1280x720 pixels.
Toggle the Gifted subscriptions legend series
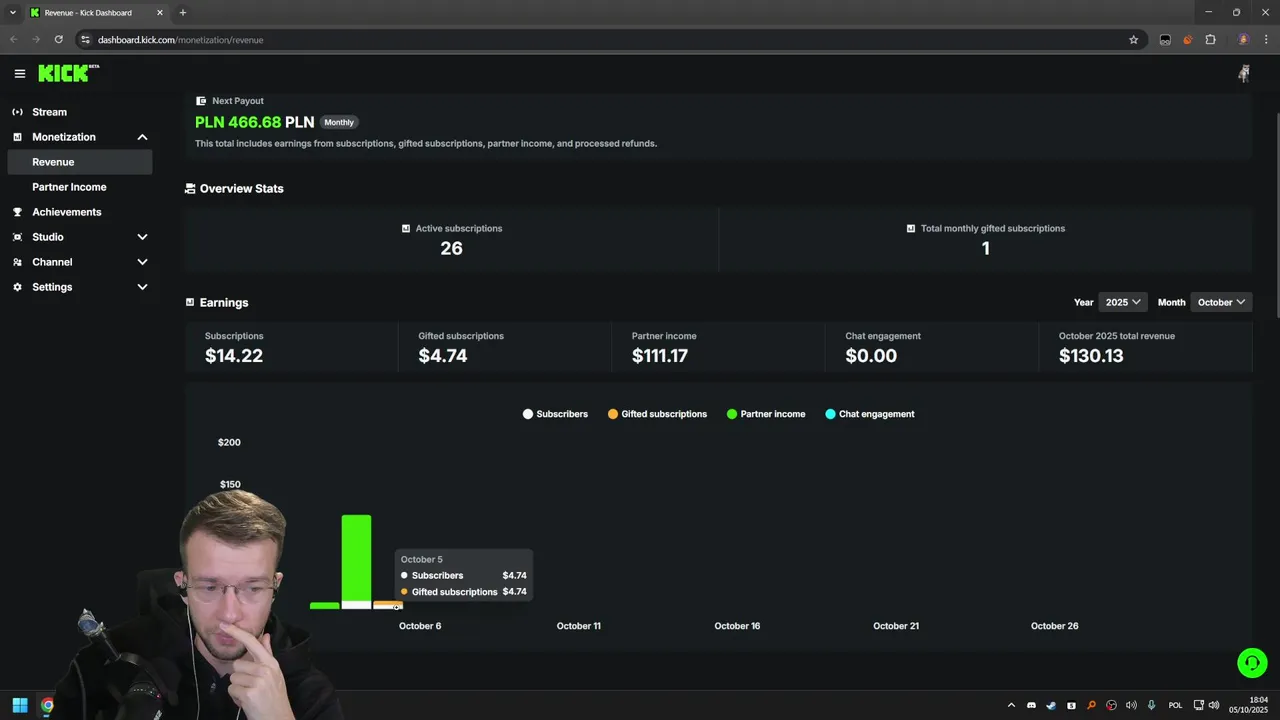click(657, 414)
